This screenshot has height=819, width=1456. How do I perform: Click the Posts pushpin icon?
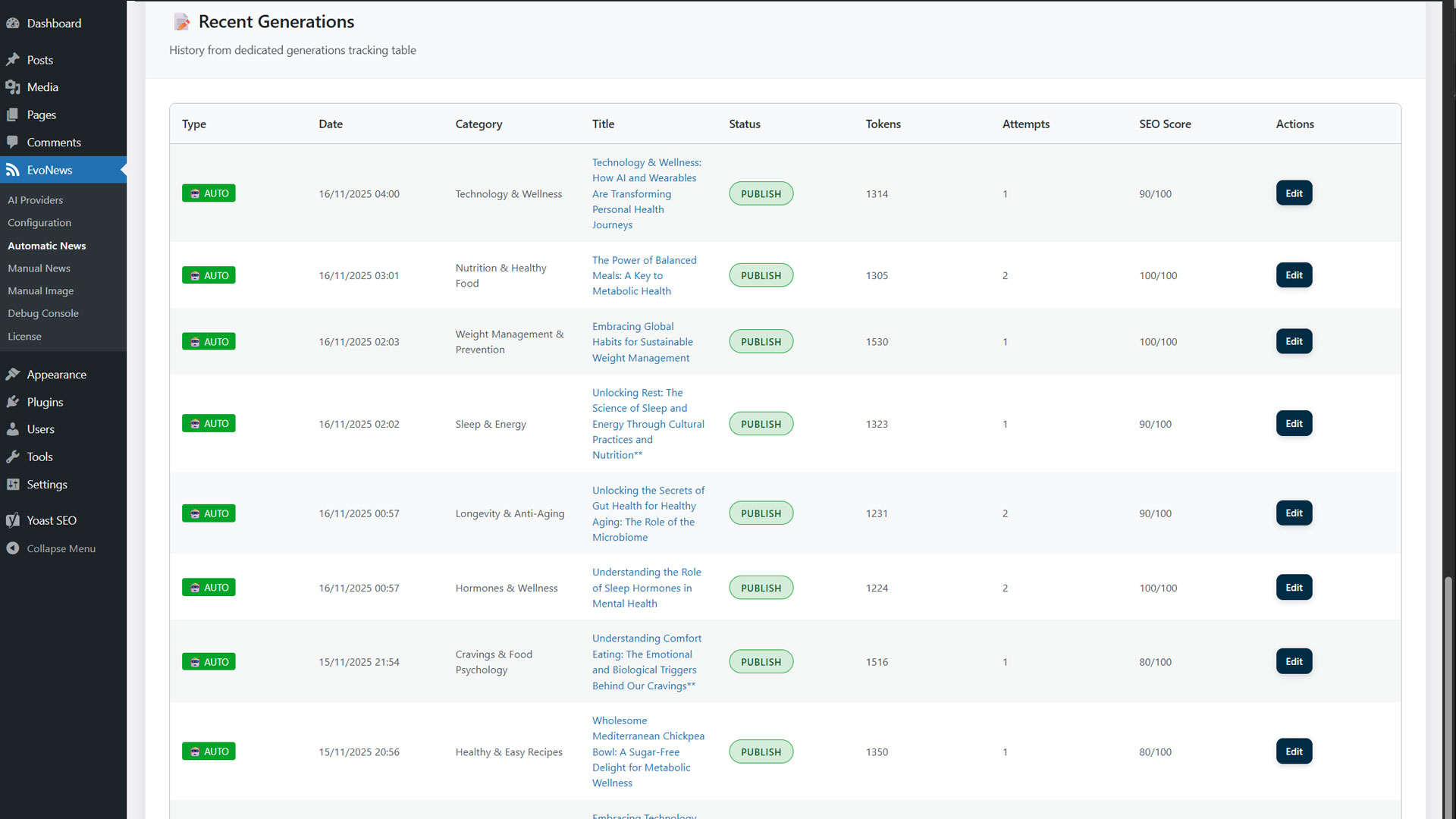pos(13,60)
